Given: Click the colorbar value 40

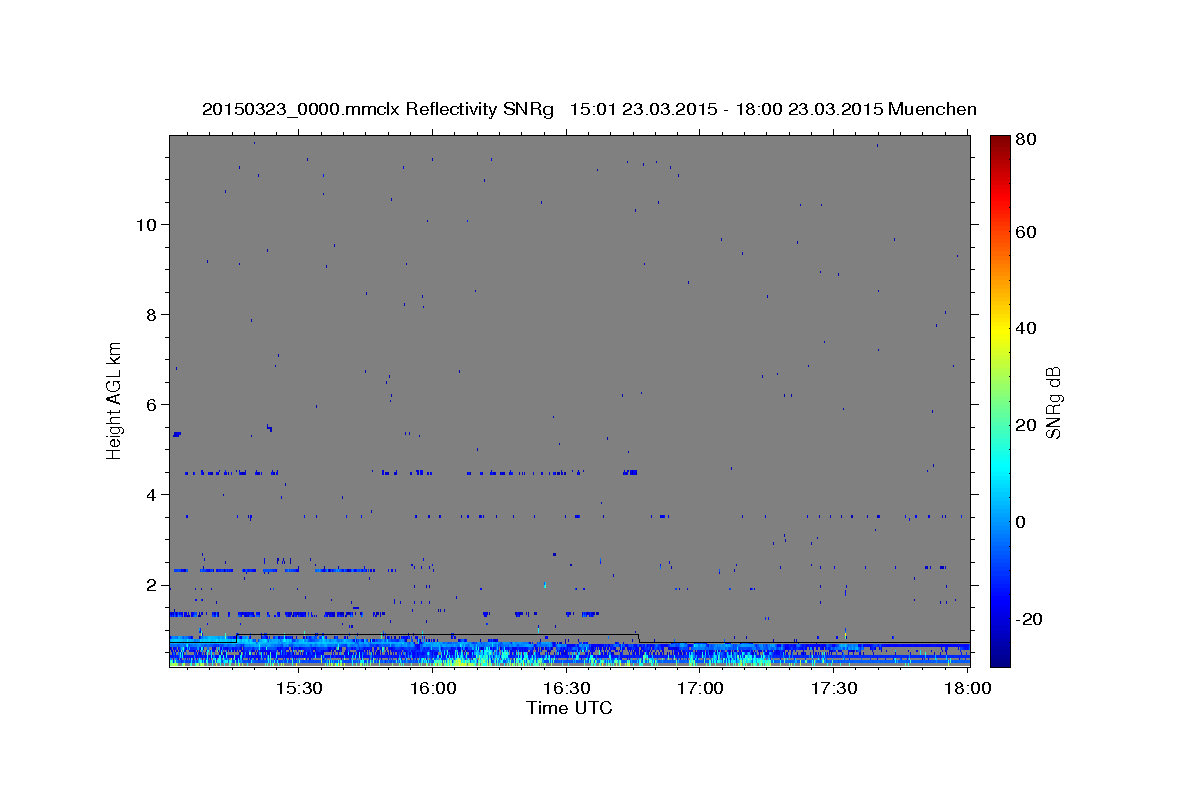Looking at the screenshot, I should [1025, 328].
